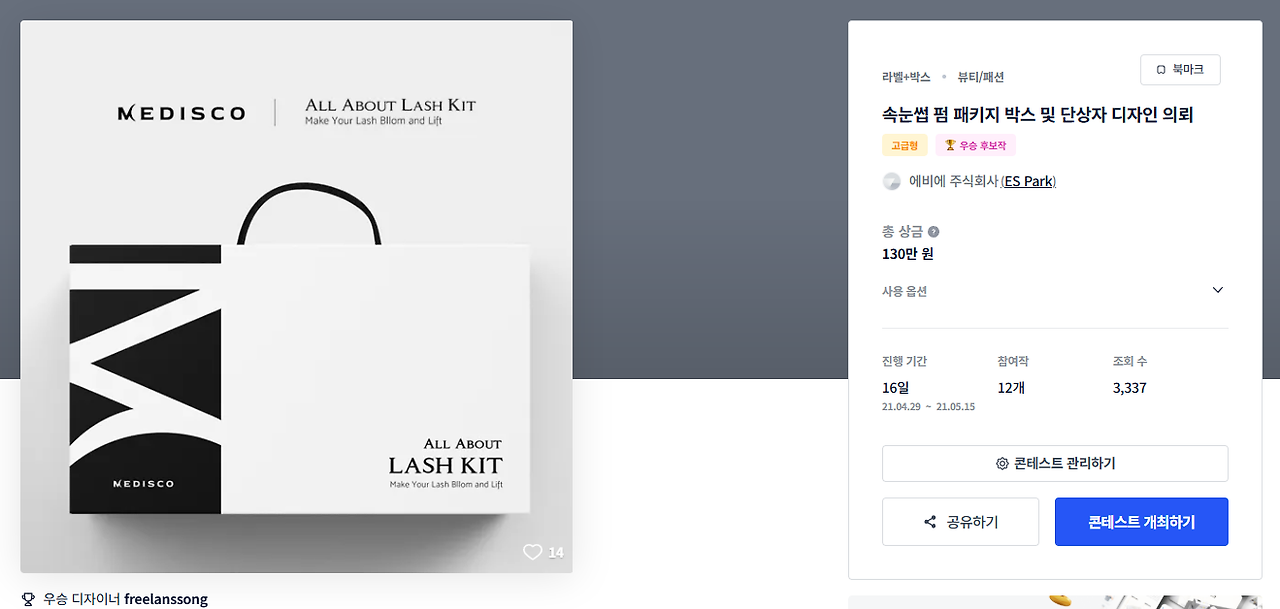Click the 북마크 button
The image size is (1280, 609).
click(1180, 70)
